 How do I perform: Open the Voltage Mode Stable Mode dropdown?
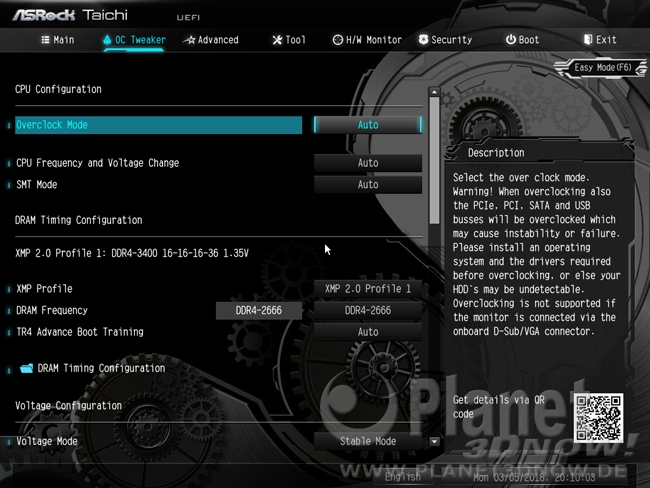coord(368,441)
